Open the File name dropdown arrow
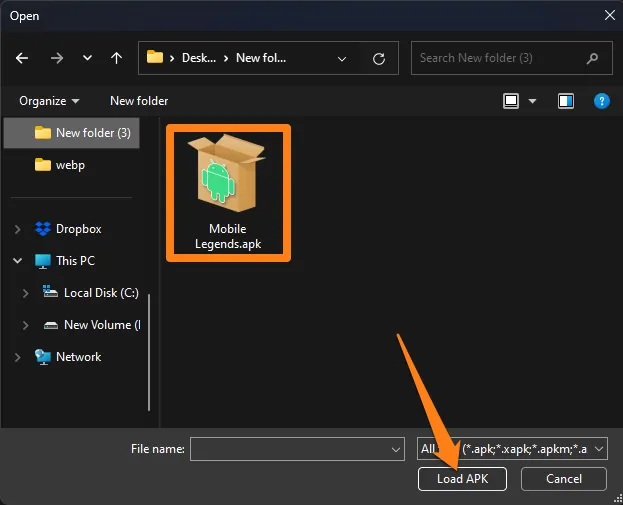Screen dimensions: 623x505 coord(396,449)
